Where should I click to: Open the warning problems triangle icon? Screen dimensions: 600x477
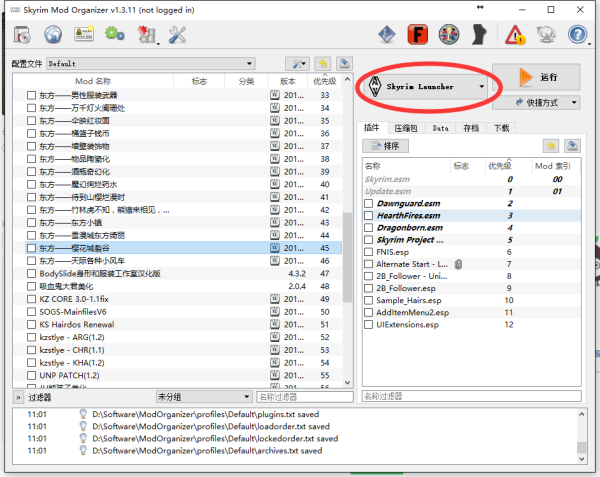[x=515, y=34]
